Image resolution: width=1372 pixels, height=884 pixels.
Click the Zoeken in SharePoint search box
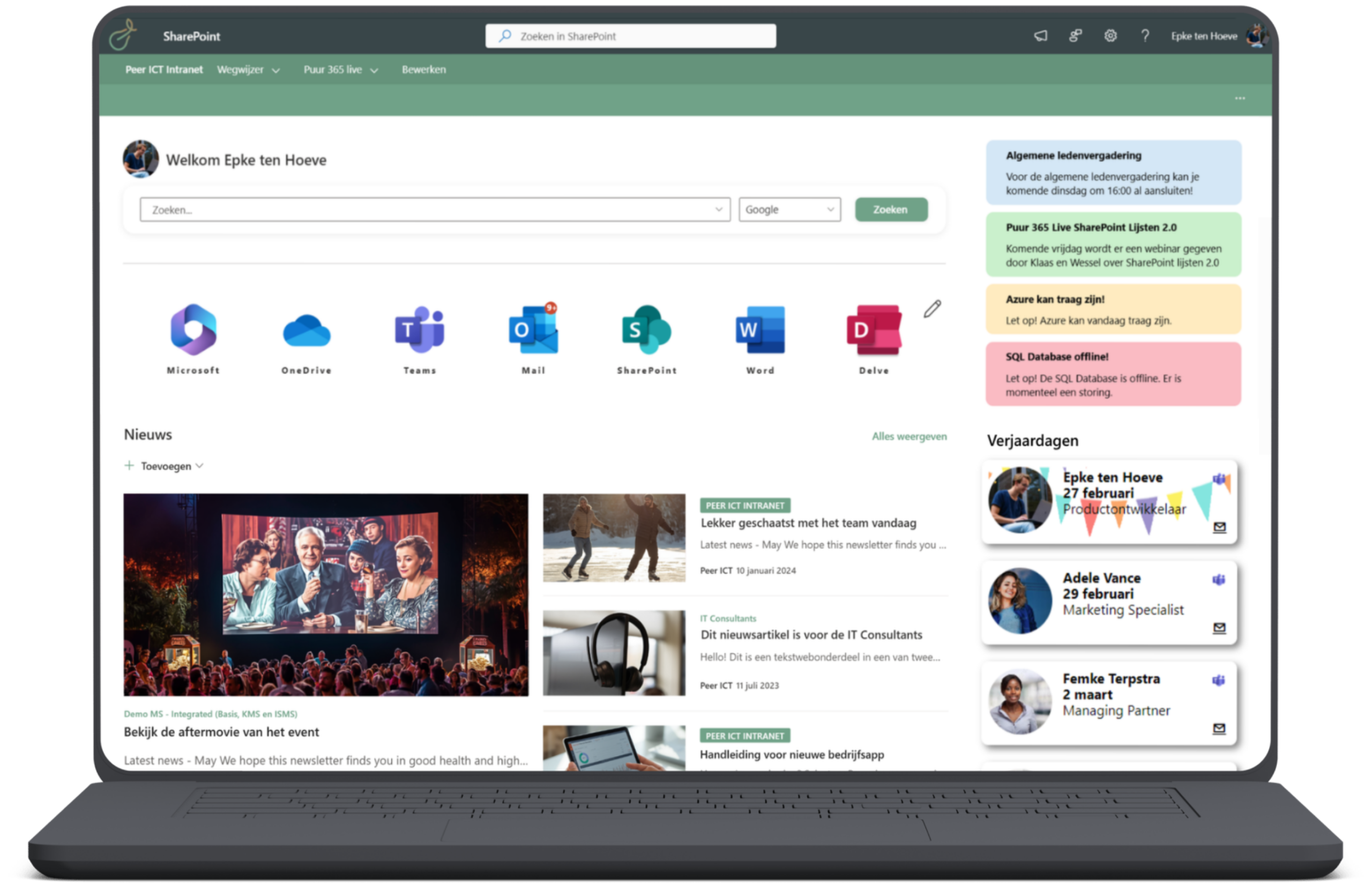pos(631,36)
